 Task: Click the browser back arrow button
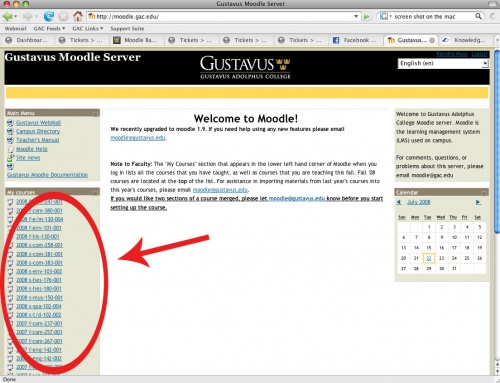tap(8, 16)
